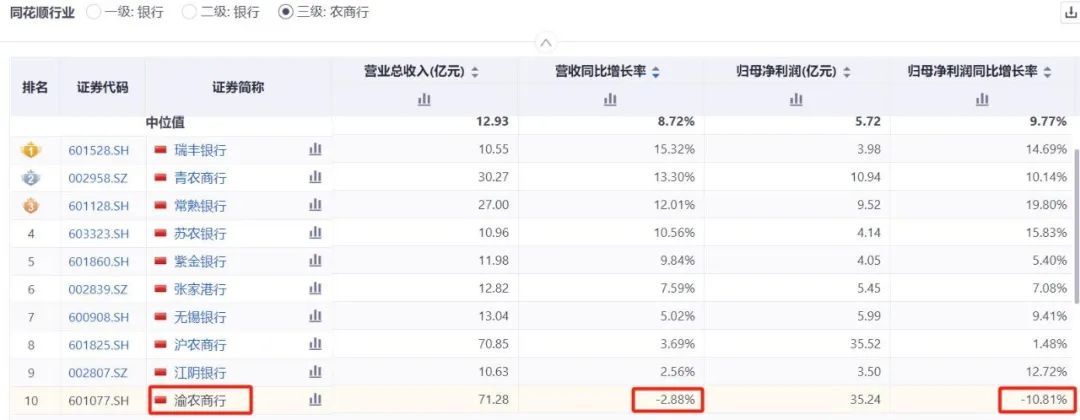Open 江阴银行 stock name link
The height and width of the screenshot is (420, 1080).
[x=200, y=372]
